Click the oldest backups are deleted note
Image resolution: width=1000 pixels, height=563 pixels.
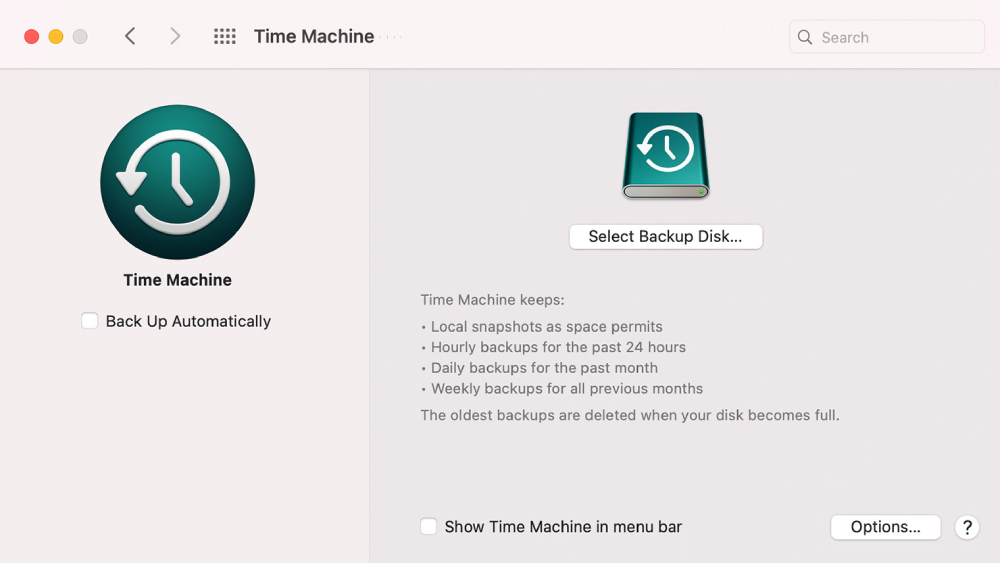629,415
